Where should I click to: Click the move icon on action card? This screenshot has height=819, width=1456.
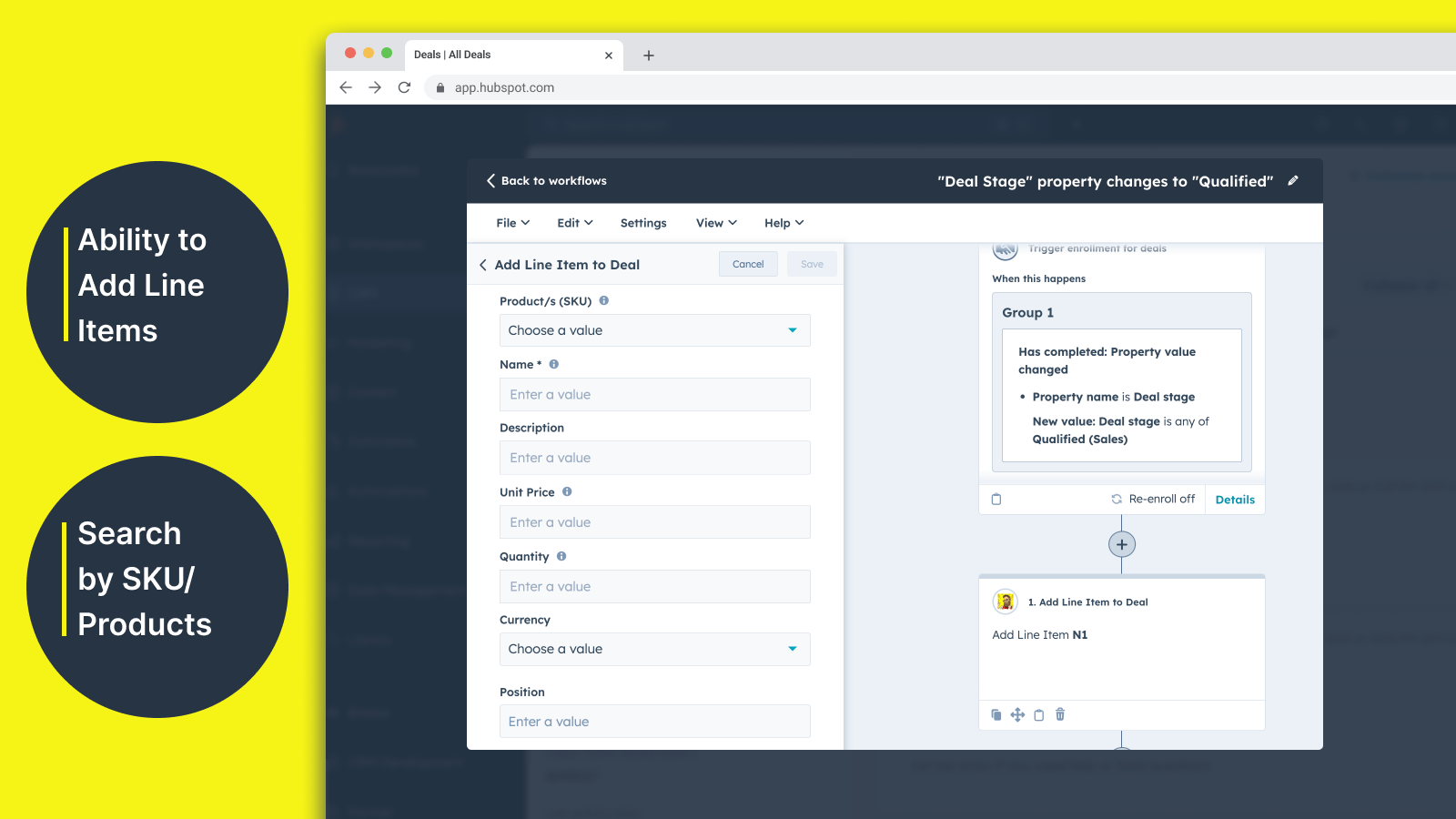pyautogui.click(x=1017, y=714)
